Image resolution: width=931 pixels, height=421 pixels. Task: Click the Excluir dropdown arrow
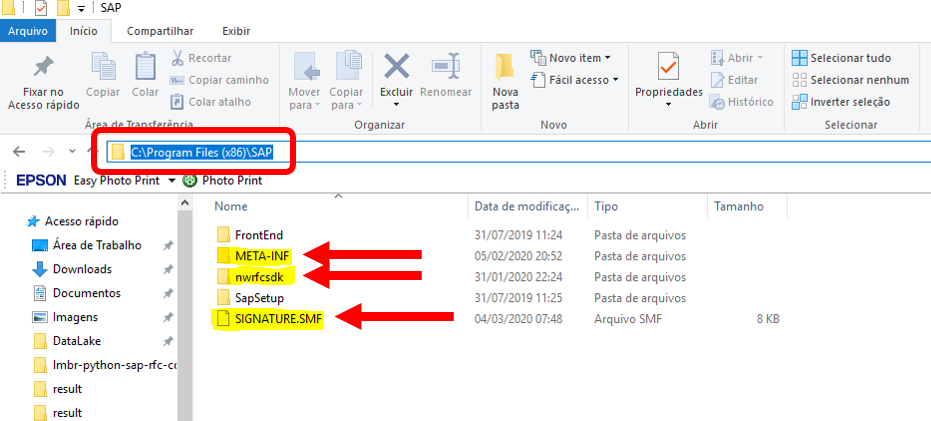(397, 105)
